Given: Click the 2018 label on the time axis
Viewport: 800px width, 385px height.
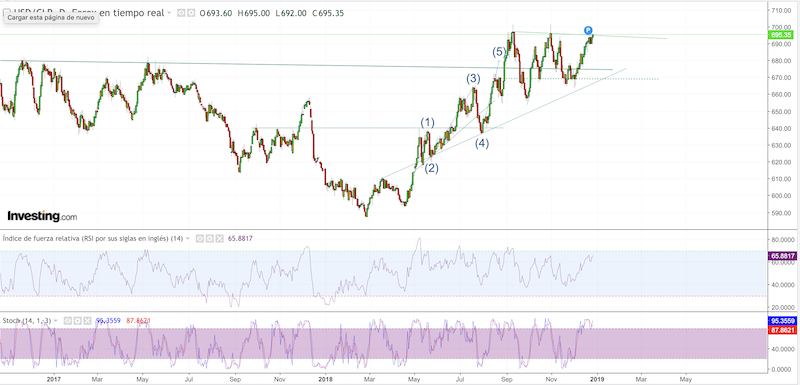Looking at the screenshot, I should point(325,379).
